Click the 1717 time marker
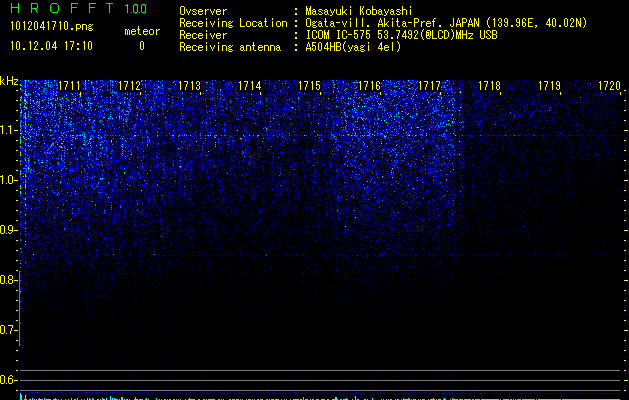Image resolution: width=629 pixels, height=400 pixels. click(x=430, y=86)
